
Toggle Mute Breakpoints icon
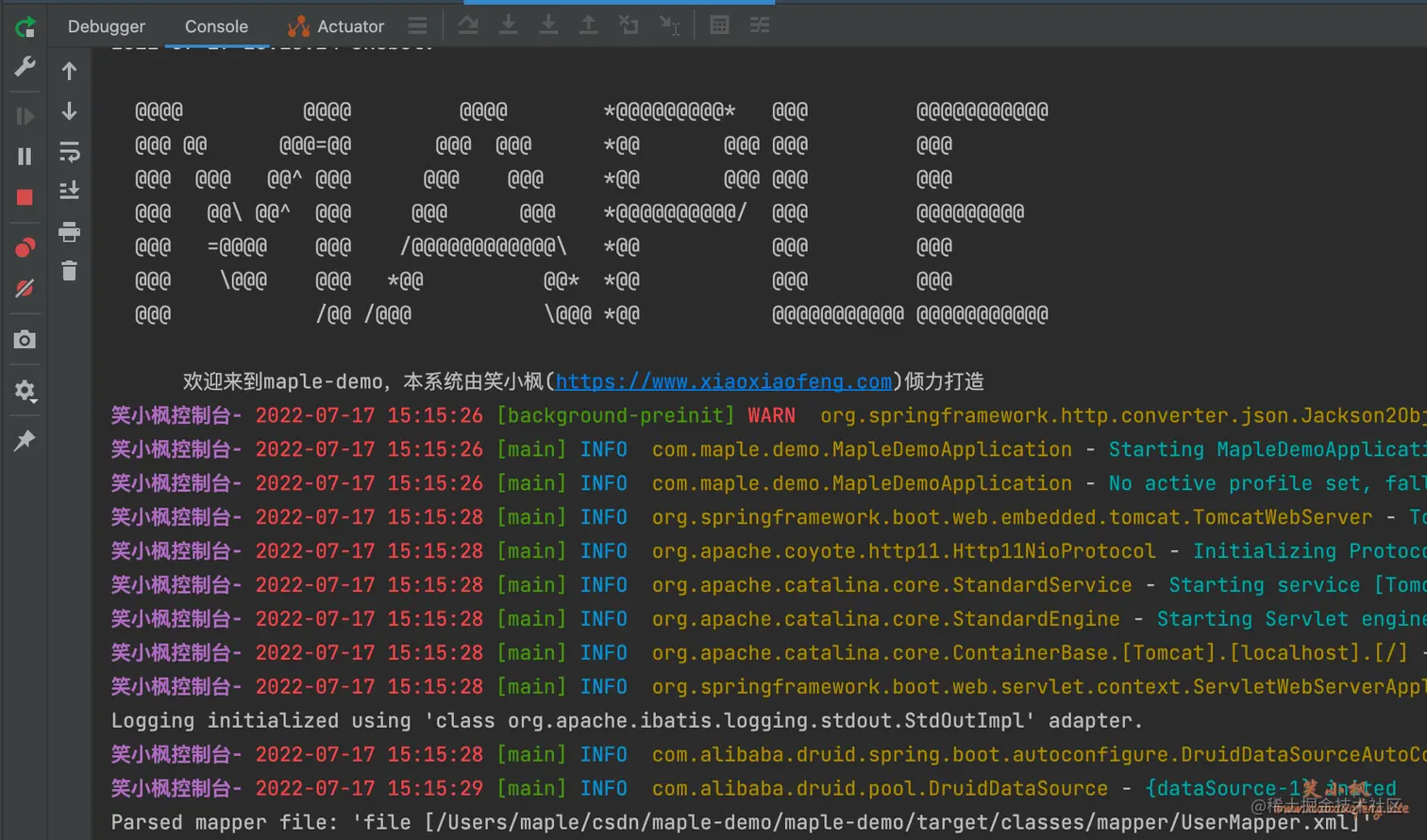[25, 288]
